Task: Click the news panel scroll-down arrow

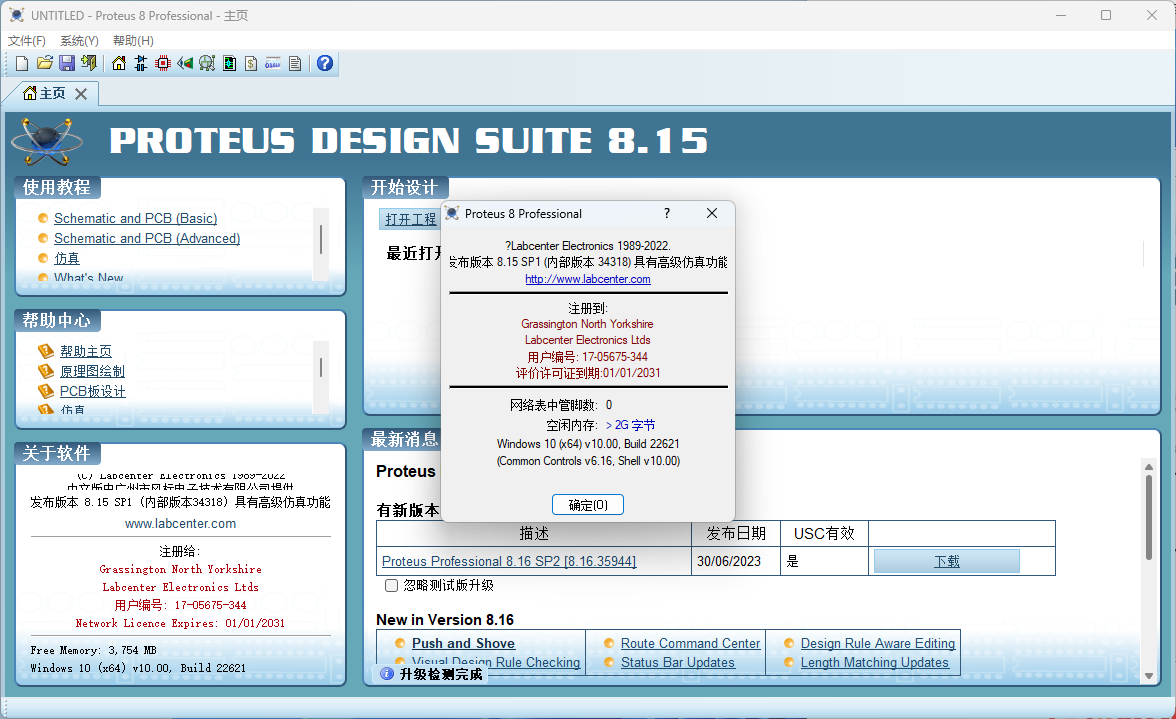Action: click(x=1148, y=676)
